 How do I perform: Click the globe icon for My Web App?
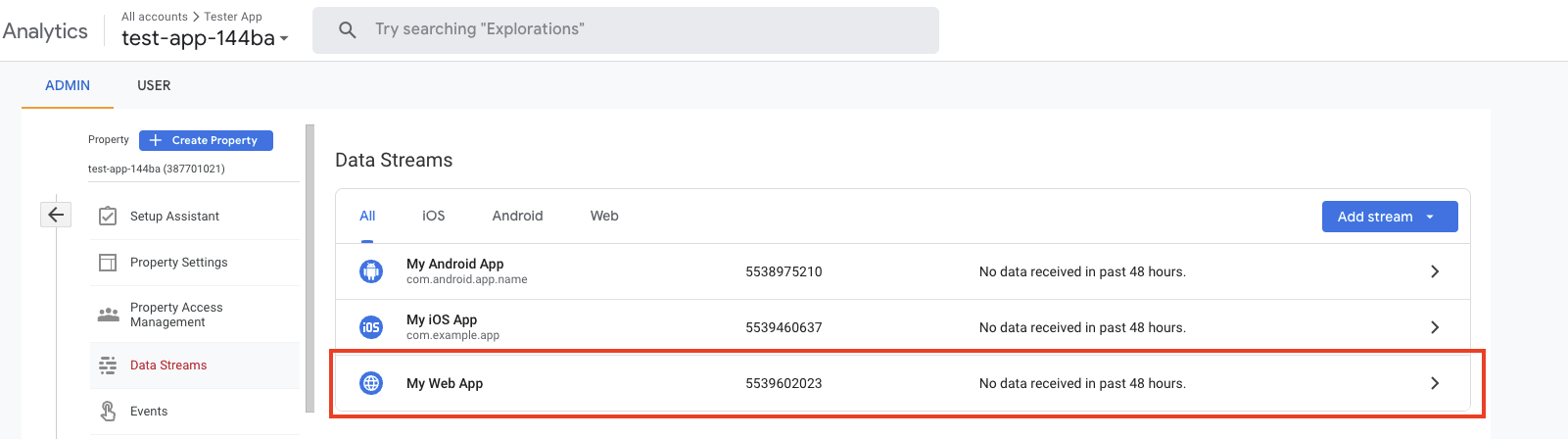pos(371,383)
